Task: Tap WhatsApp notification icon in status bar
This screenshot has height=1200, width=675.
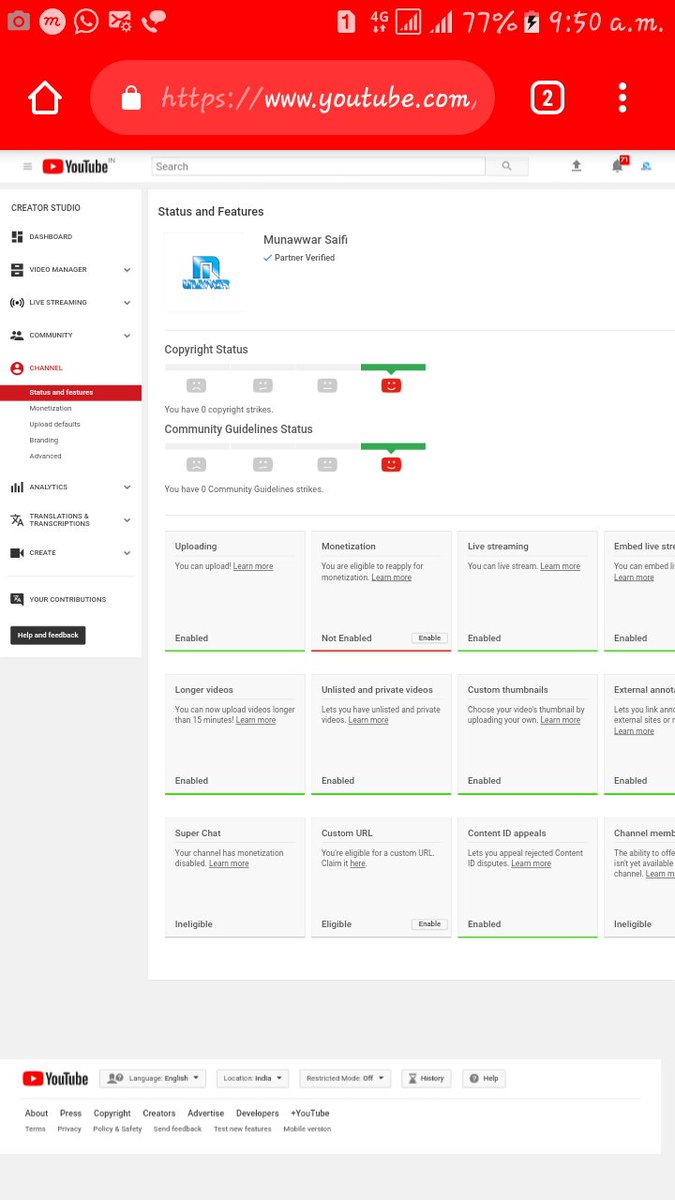Action: (x=86, y=21)
